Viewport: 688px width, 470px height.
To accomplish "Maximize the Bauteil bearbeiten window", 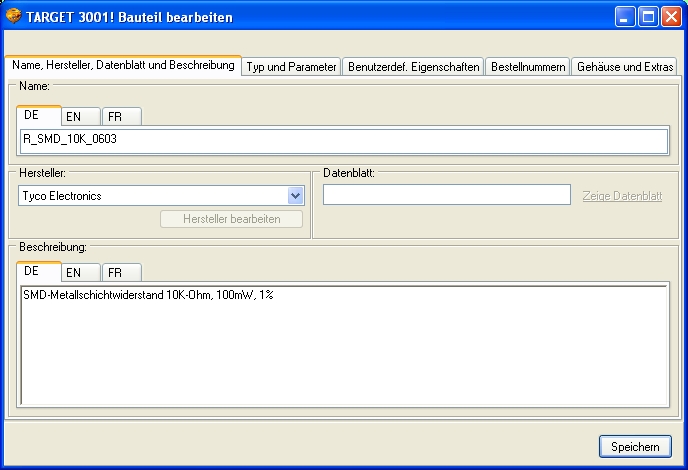I will click(x=648, y=16).
